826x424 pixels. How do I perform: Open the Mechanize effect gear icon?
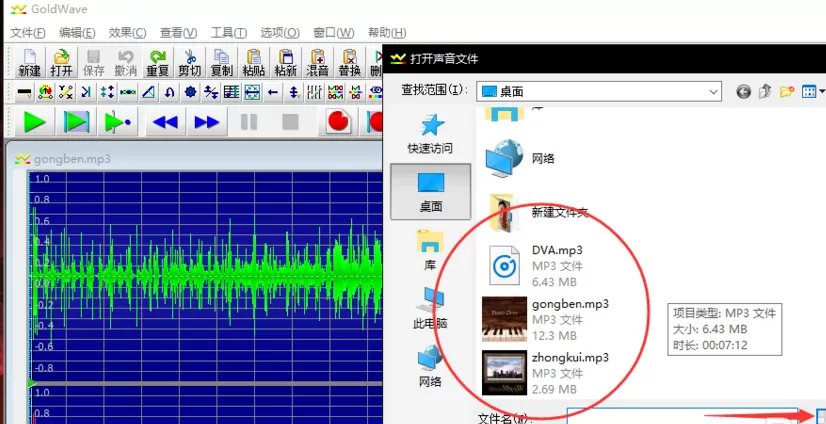tap(190, 93)
